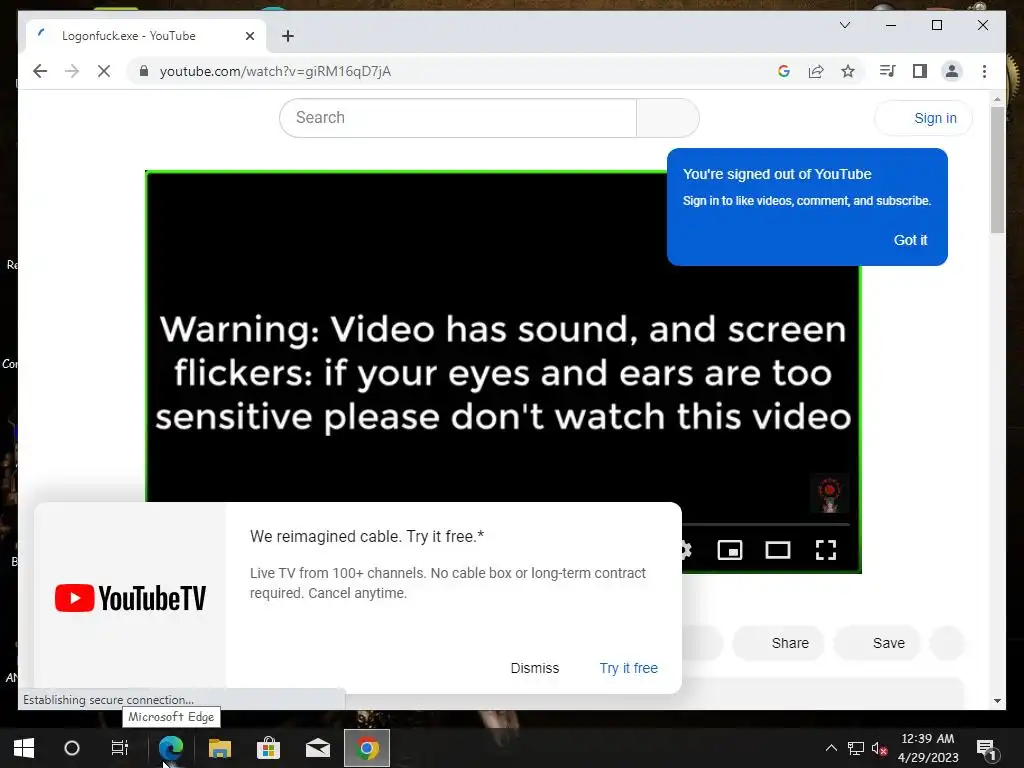Dismiss the YouTube TV promotion
The height and width of the screenshot is (768, 1024).
click(x=534, y=668)
